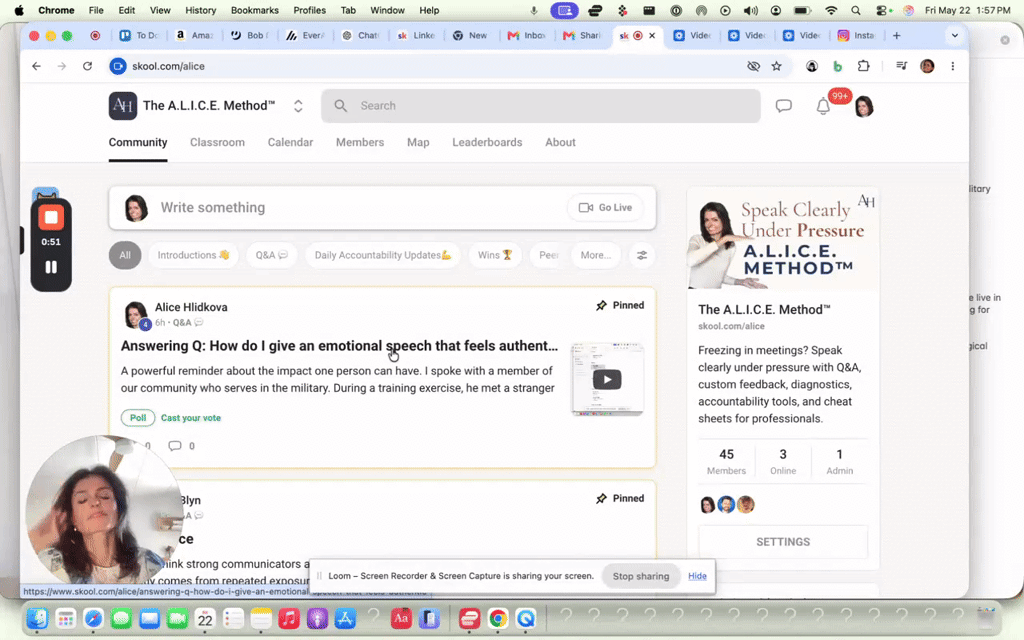Play the video thumbnail in the pinned post

pos(607,379)
